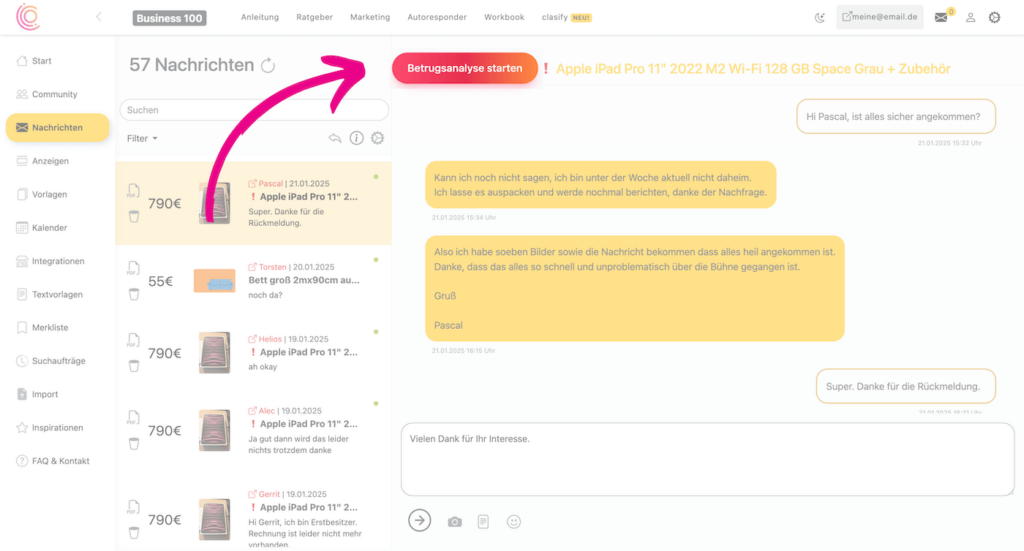Screen dimensions: 1024x551
Task: Open Community in the sidebar
Action: pyautogui.click(x=57, y=94)
